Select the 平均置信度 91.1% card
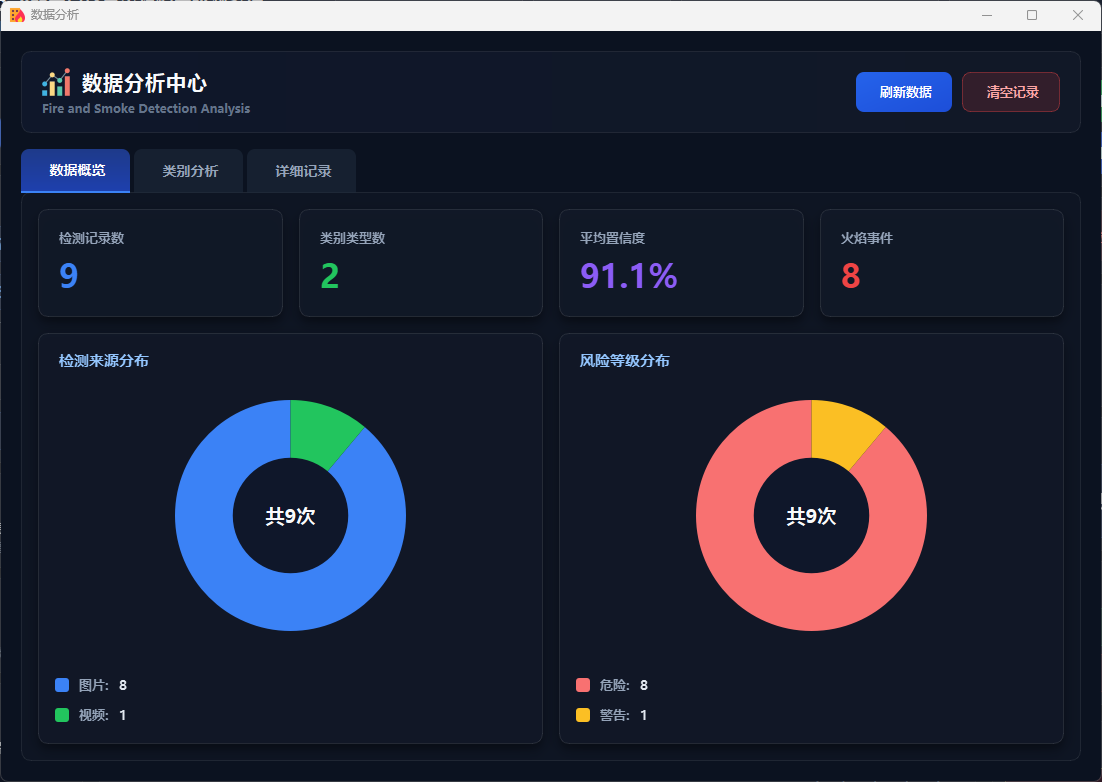 [681, 263]
